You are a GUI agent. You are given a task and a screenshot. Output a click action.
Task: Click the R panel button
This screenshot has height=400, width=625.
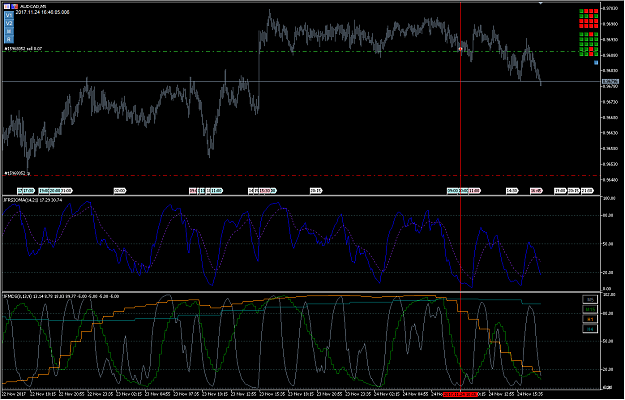point(9,39)
